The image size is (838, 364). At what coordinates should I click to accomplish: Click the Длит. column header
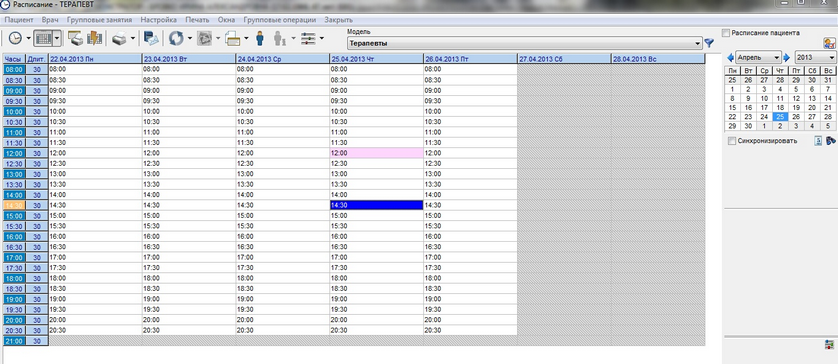click(37, 59)
